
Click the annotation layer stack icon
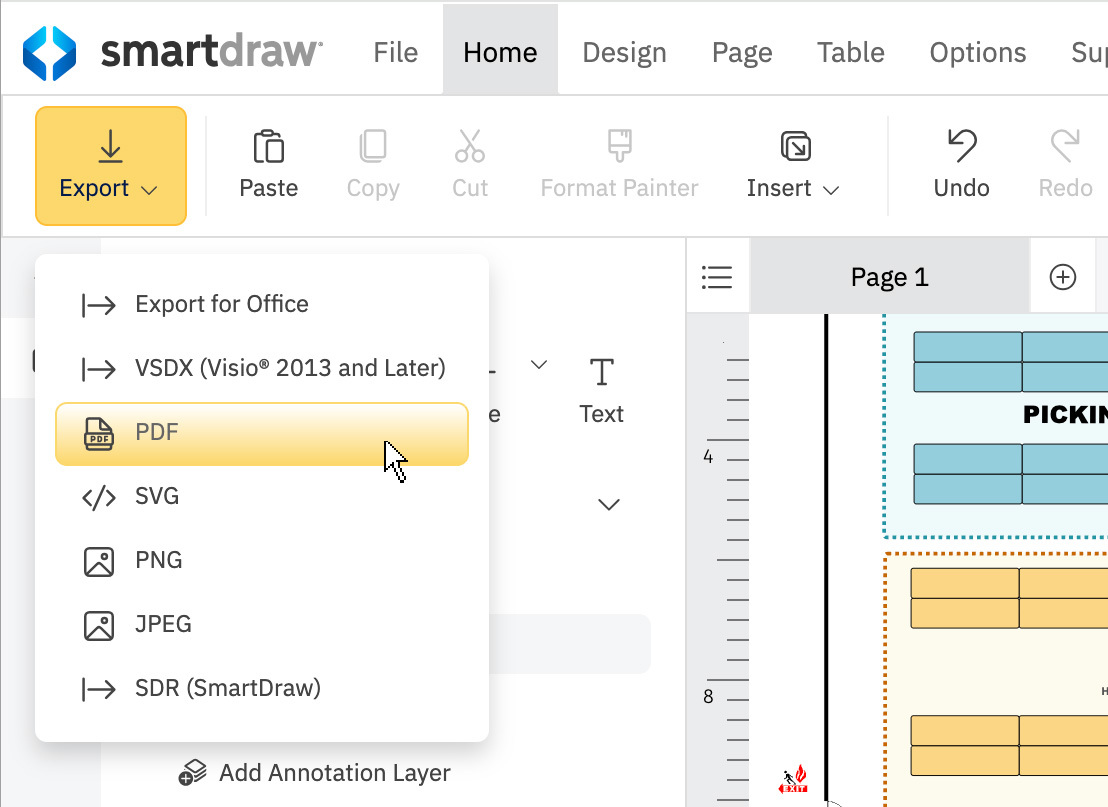point(192,772)
